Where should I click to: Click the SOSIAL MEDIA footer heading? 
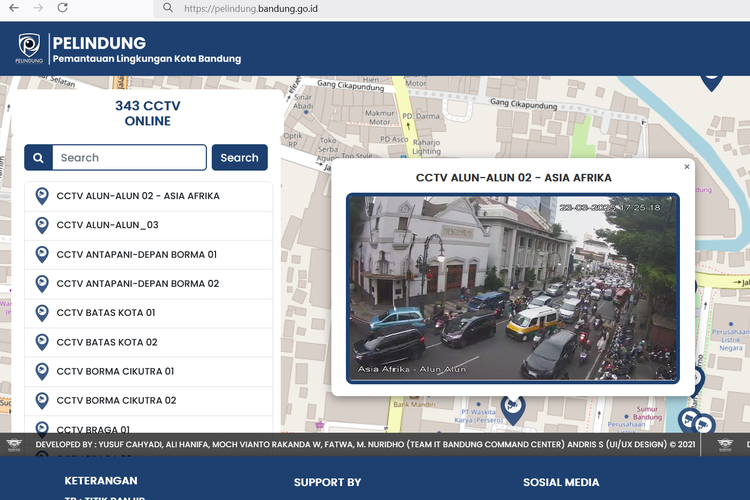click(561, 483)
